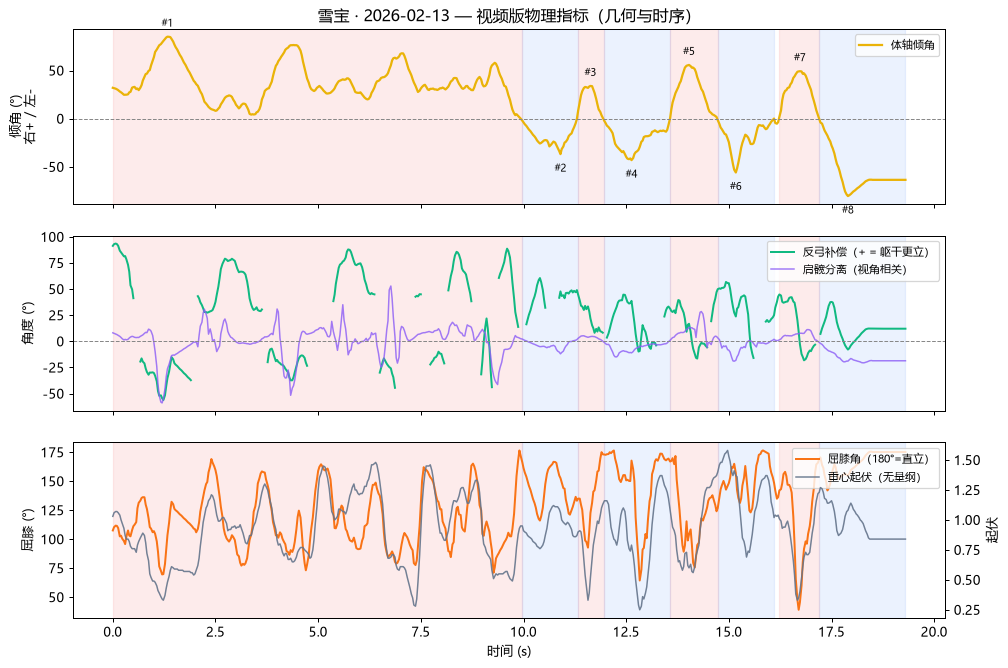Click the x-axis tick label 10.0
This screenshot has width=1008, height=668.
(524, 632)
